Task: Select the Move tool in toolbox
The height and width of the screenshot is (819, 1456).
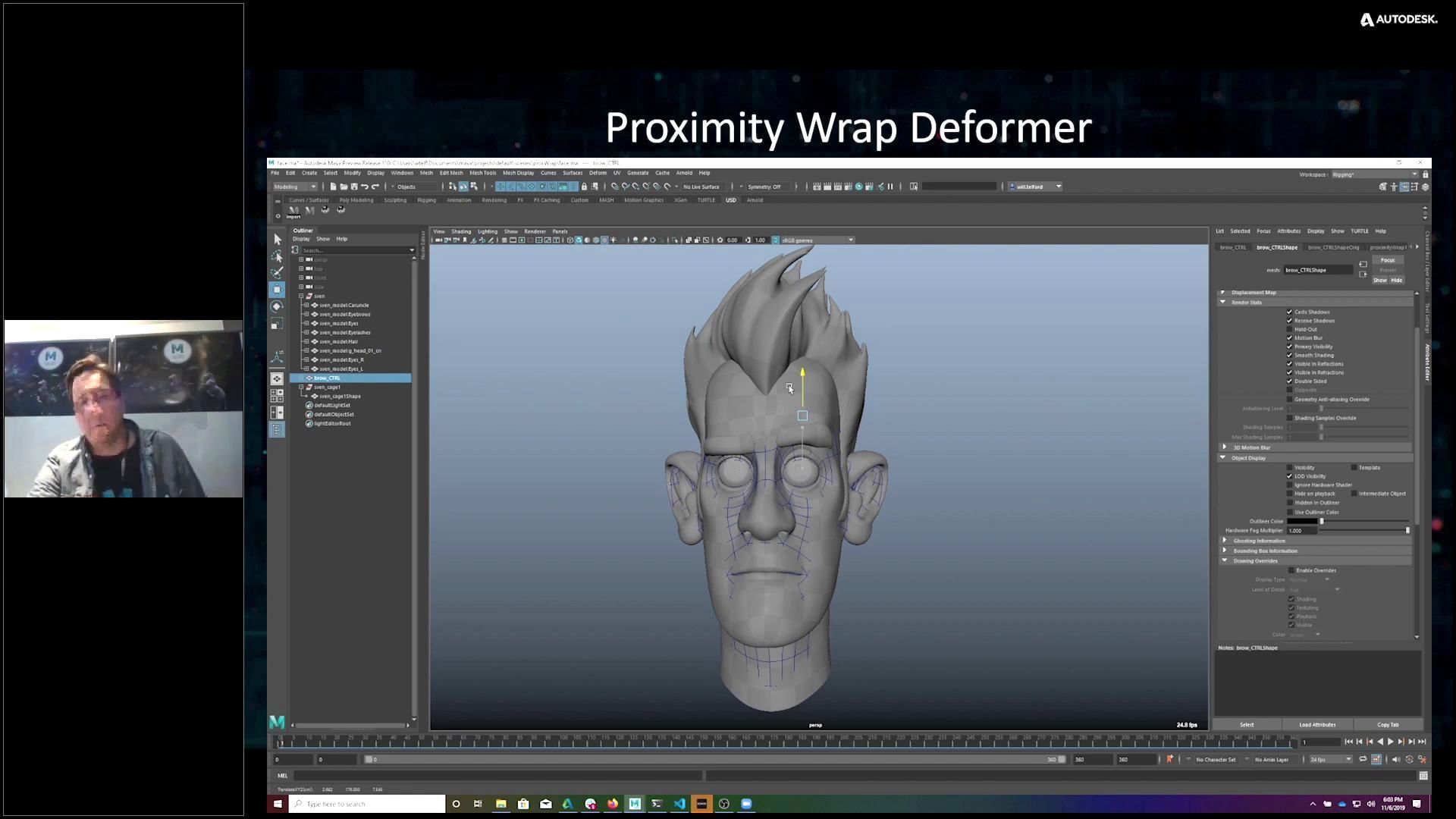Action: click(x=278, y=289)
